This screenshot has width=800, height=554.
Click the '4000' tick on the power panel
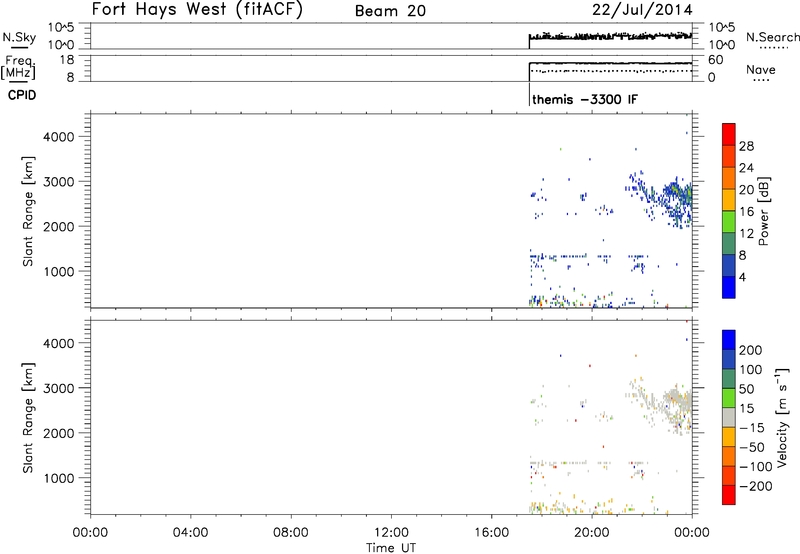(x=59, y=137)
